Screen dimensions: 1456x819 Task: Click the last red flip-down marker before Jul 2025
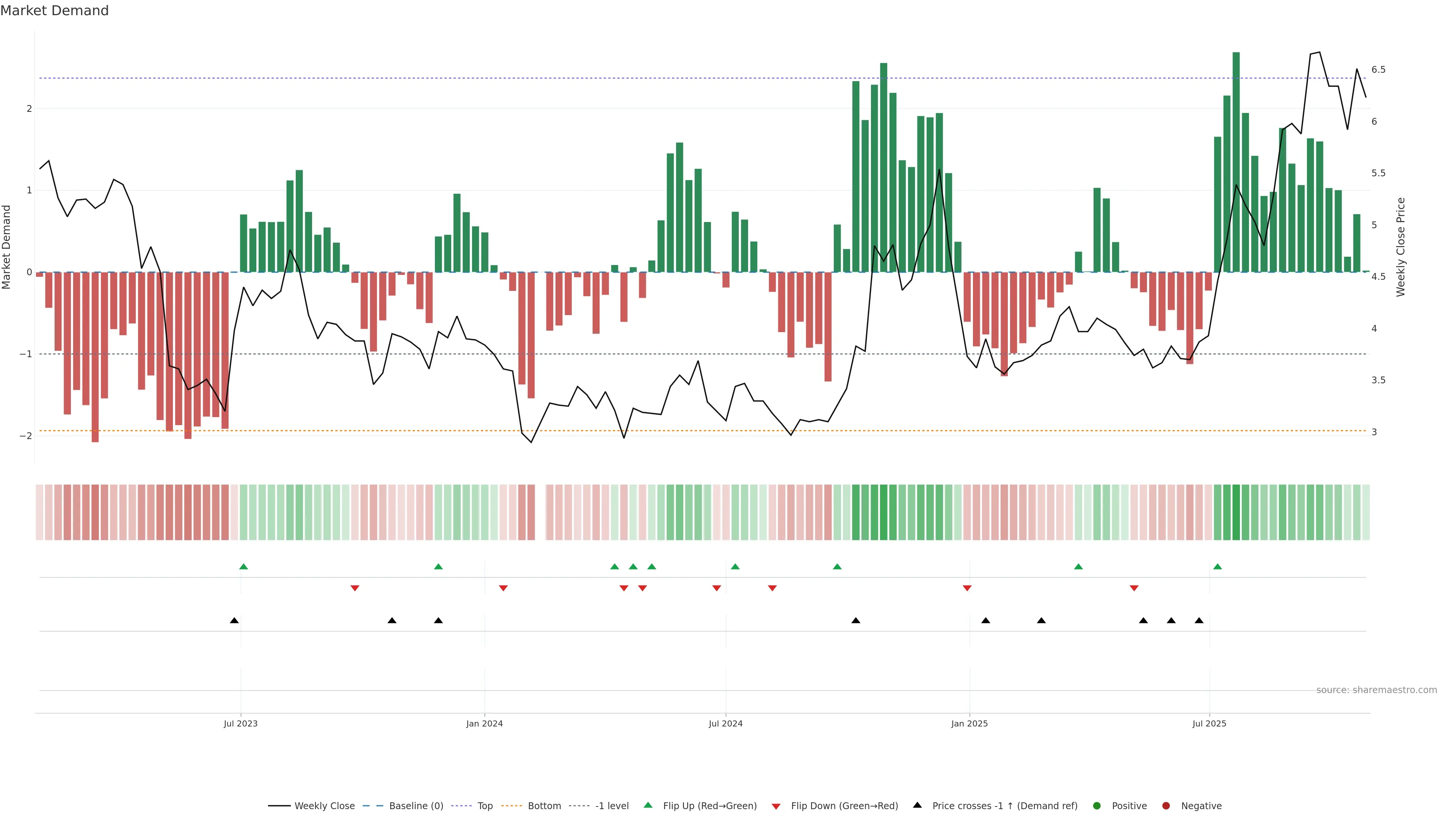[1134, 588]
